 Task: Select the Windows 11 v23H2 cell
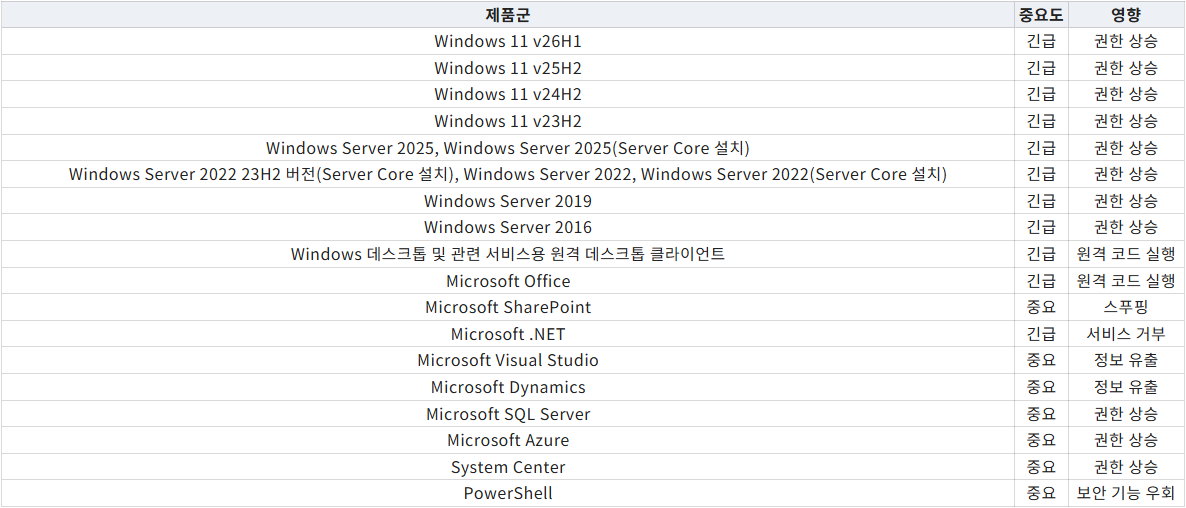(x=508, y=121)
